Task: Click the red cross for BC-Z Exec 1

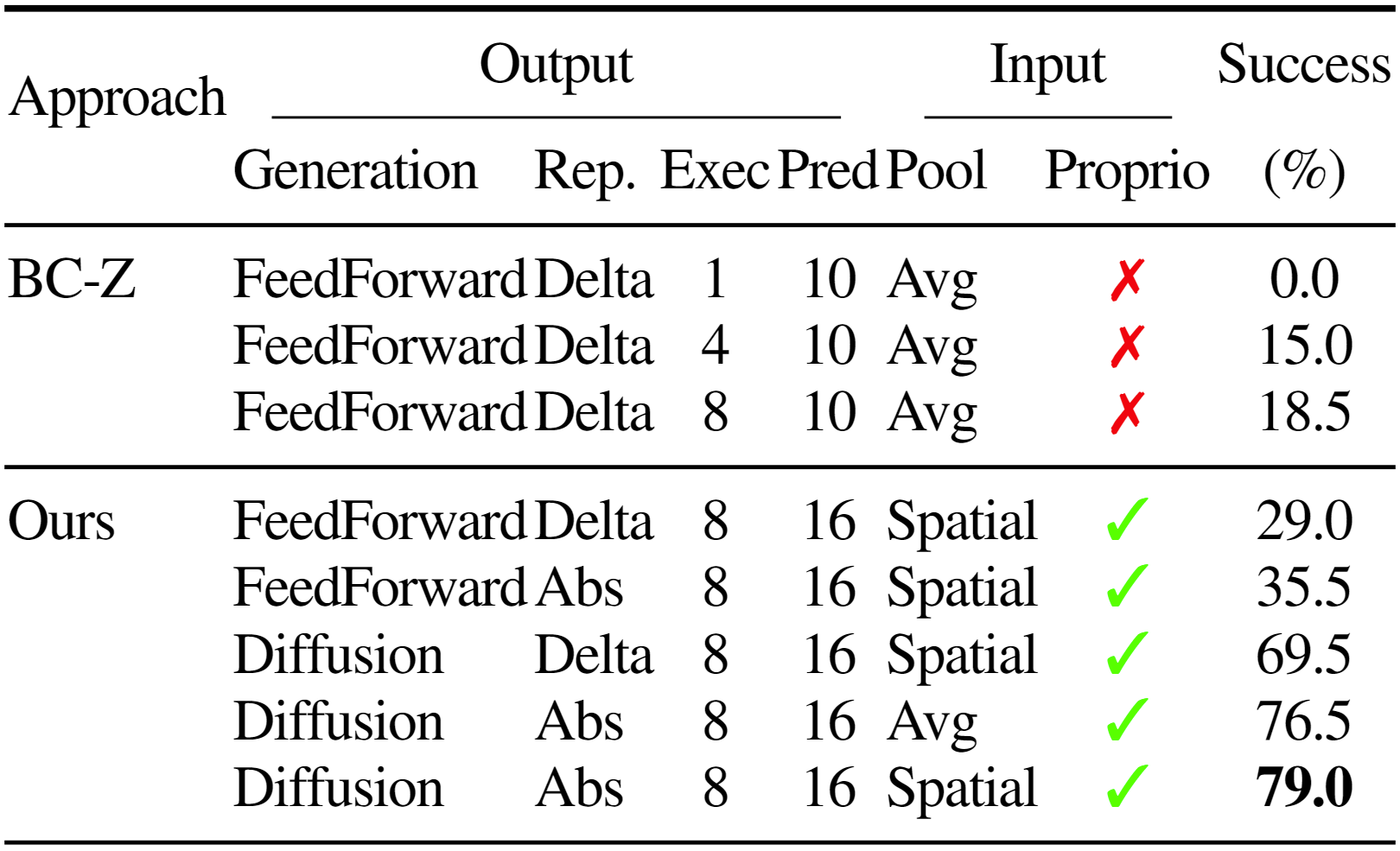Action: pos(1128,280)
